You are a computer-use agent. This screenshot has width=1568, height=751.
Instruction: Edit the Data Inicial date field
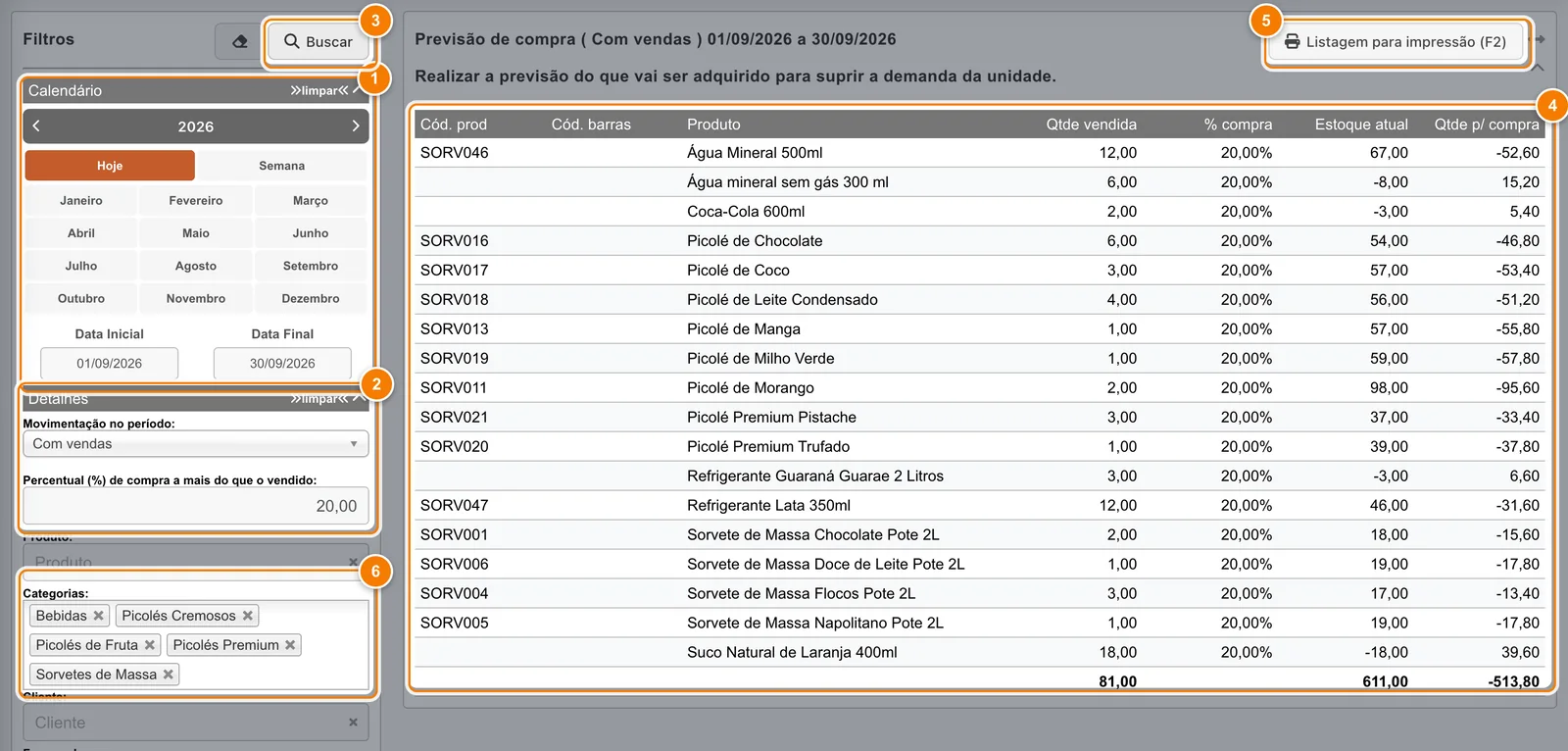click(110, 363)
